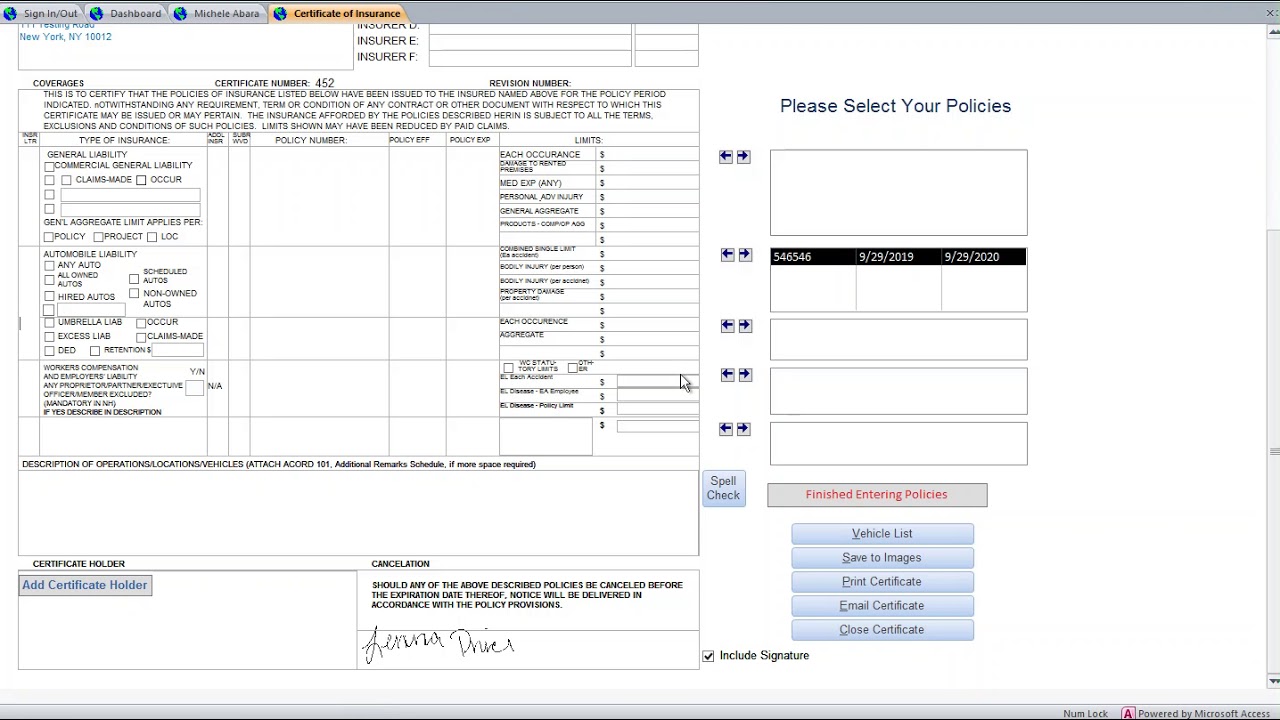Viewport: 1280px width, 720px height.
Task: Open the Vehicle List
Action: tap(882, 534)
